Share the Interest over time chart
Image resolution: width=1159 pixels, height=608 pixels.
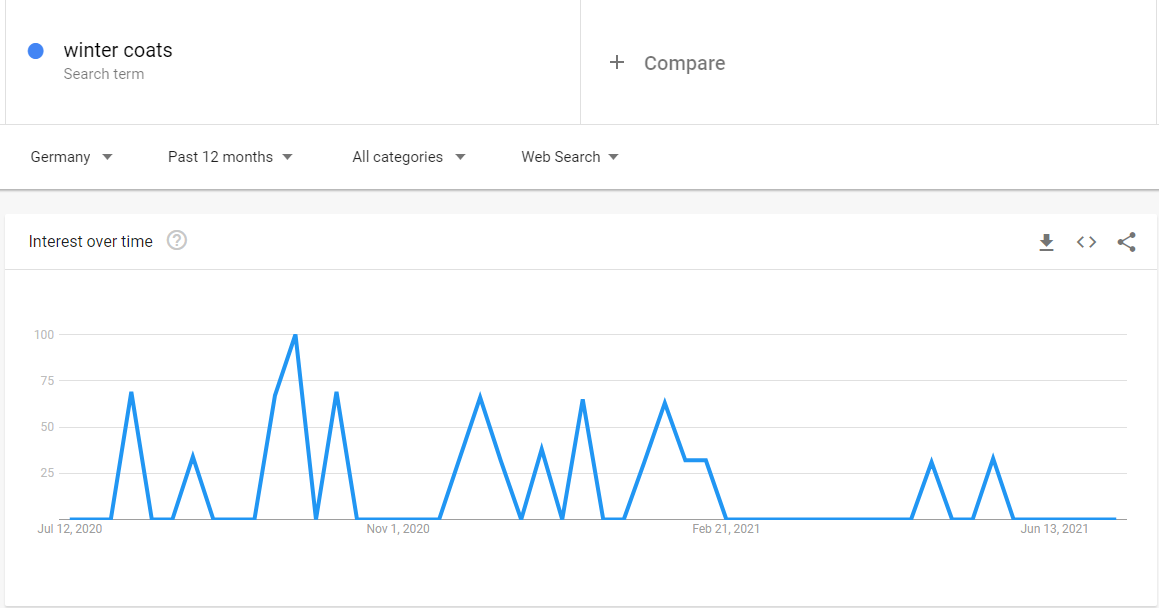pyautogui.click(x=1126, y=242)
